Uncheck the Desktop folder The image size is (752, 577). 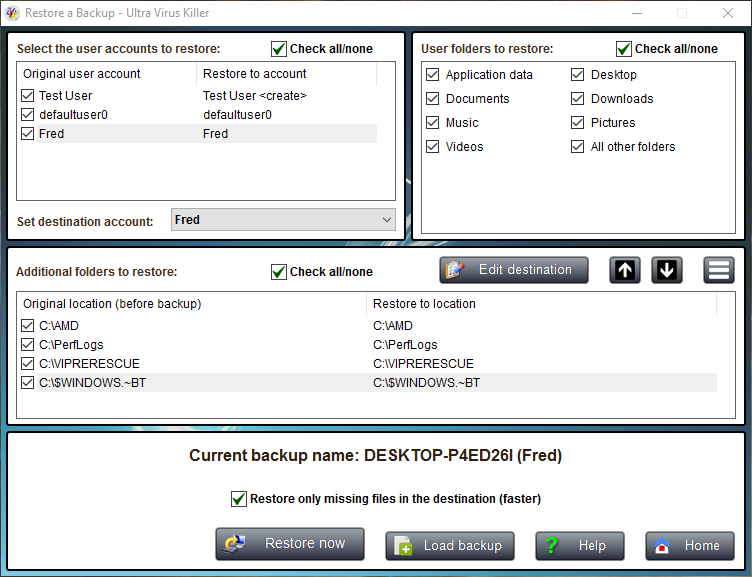click(577, 74)
